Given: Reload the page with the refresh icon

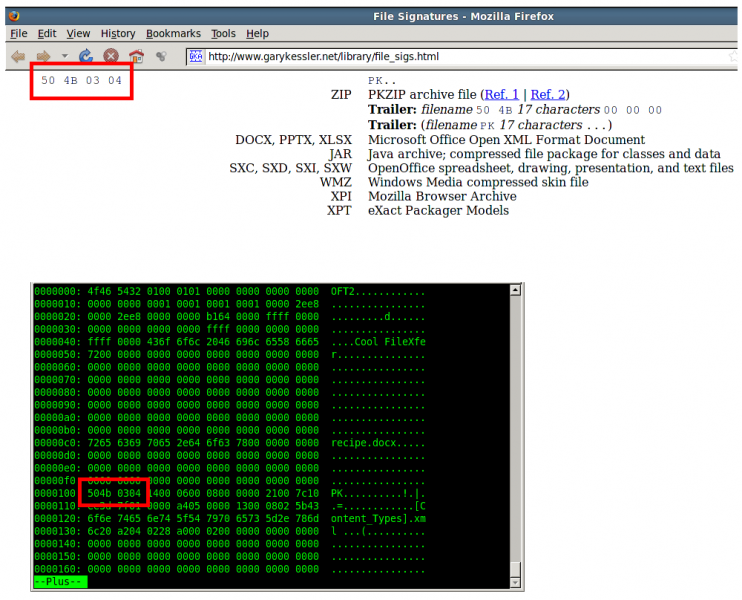Looking at the screenshot, I should click(86, 56).
